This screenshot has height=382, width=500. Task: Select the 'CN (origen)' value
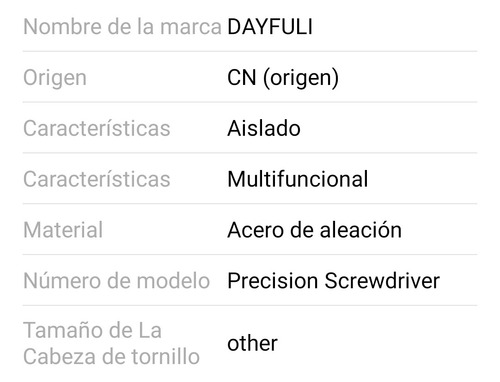pyautogui.click(x=283, y=79)
